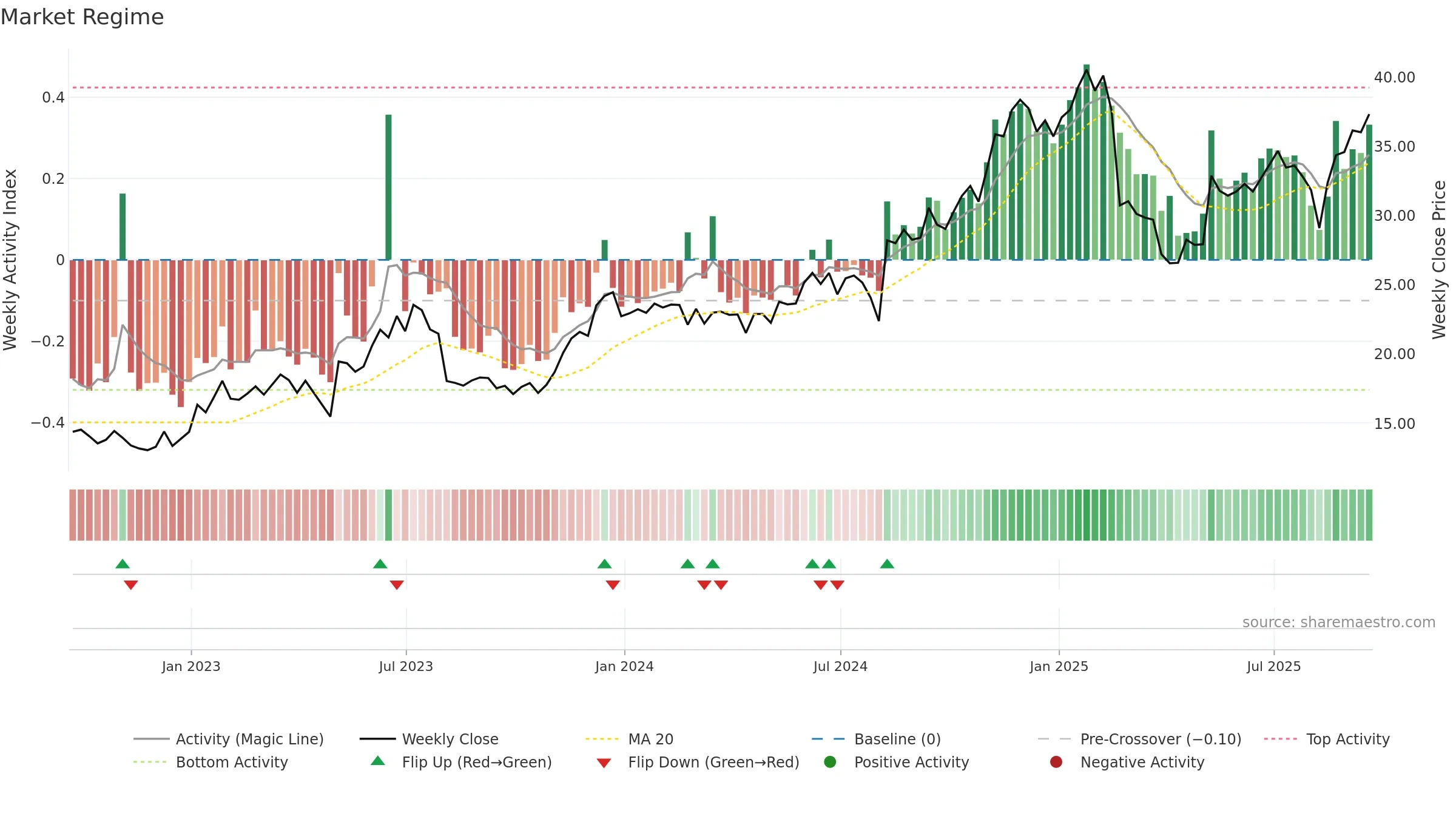This screenshot has height=819, width=1456.
Task: Click the 15.00 right axis price label
Action: pos(1394,424)
